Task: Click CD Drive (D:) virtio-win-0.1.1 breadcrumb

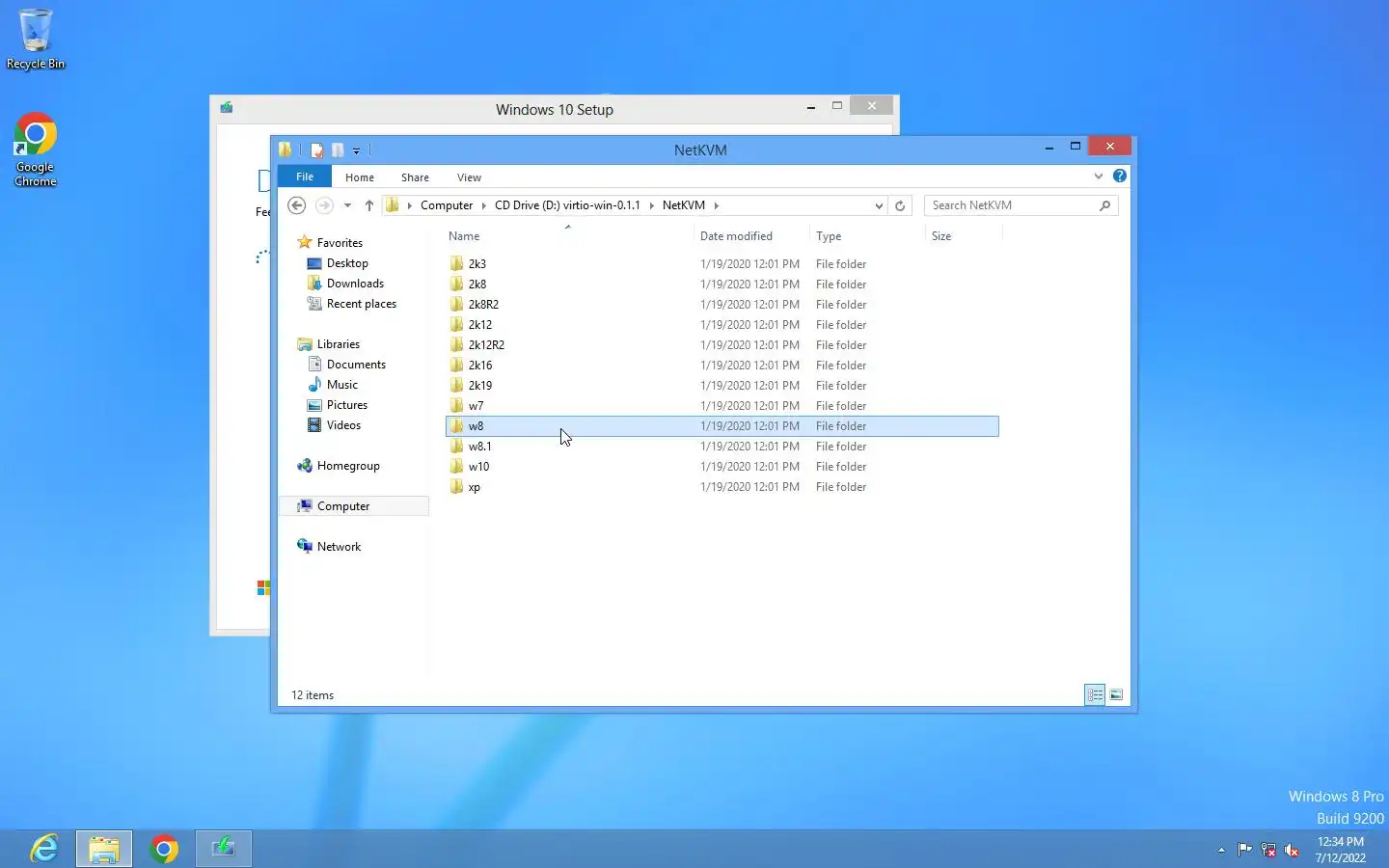Action: 567,205
